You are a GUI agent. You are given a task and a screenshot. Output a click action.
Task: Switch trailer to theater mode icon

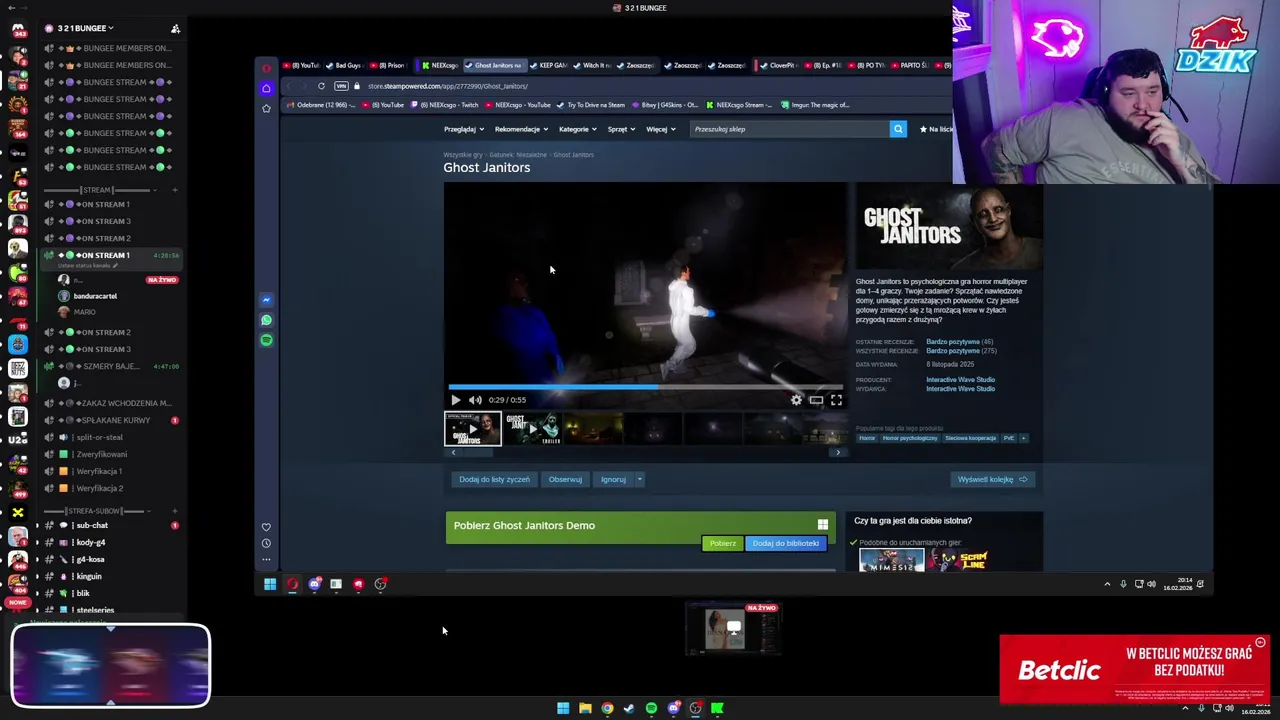coord(816,400)
